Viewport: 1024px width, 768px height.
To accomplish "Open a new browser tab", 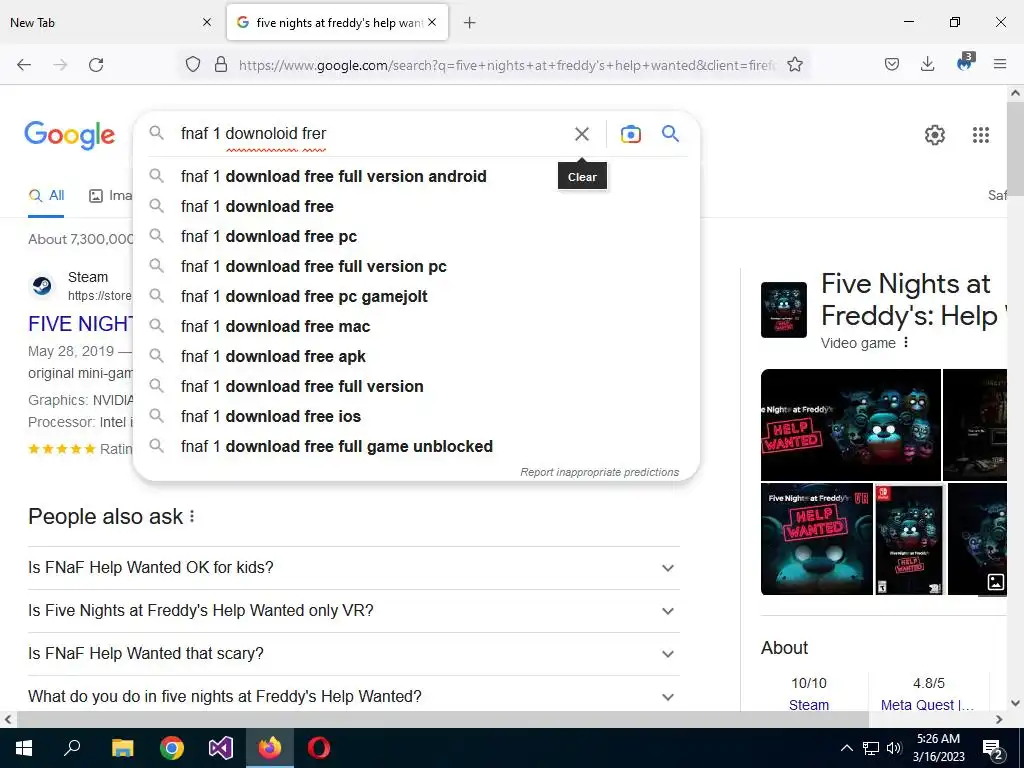I will (470, 23).
